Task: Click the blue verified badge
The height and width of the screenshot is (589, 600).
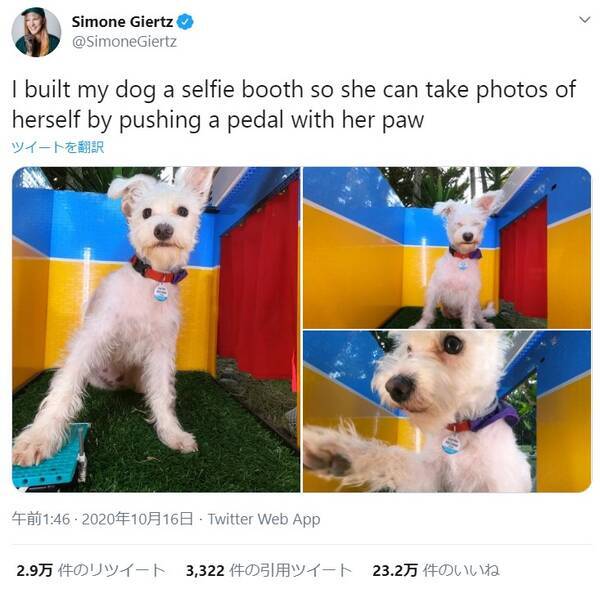Action: click(185, 22)
